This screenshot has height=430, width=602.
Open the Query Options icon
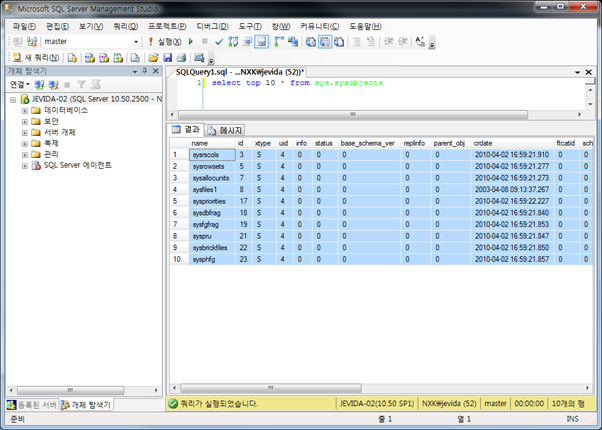(x=247, y=41)
